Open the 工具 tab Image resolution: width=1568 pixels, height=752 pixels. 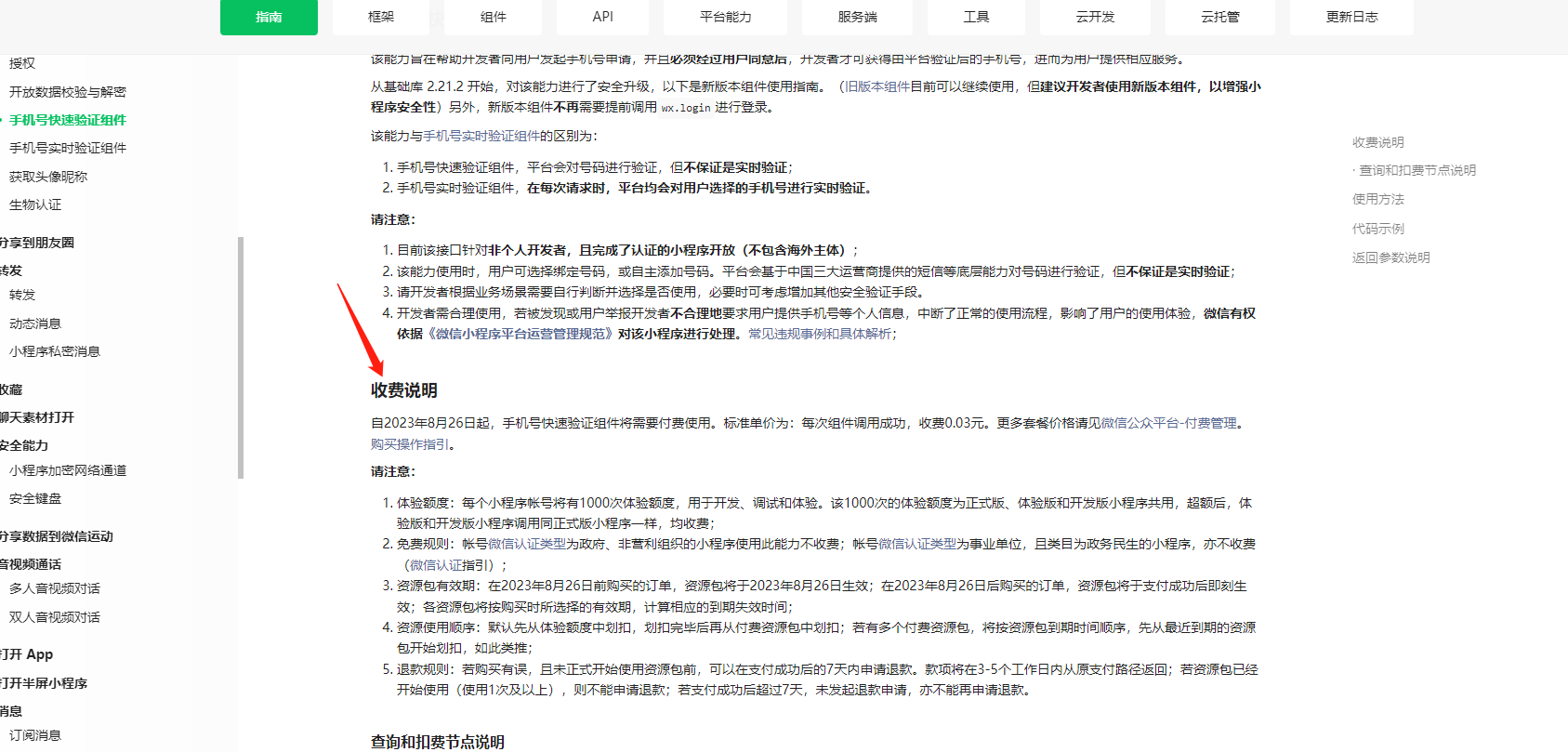click(x=976, y=17)
